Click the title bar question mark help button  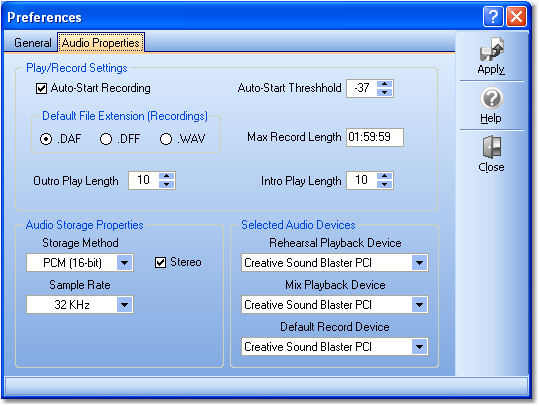[x=493, y=17]
